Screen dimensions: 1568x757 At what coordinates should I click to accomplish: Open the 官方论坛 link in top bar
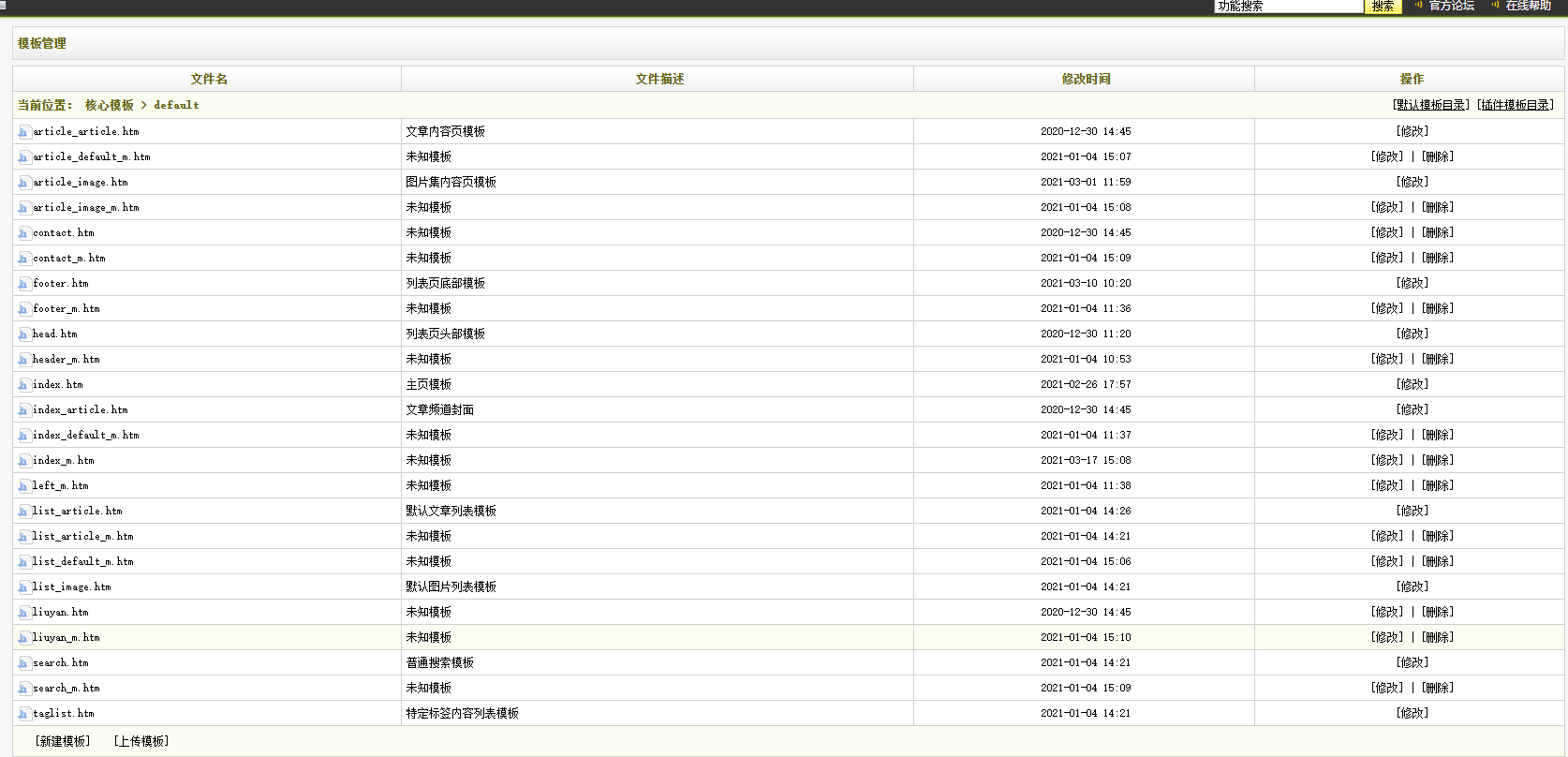[1451, 6]
